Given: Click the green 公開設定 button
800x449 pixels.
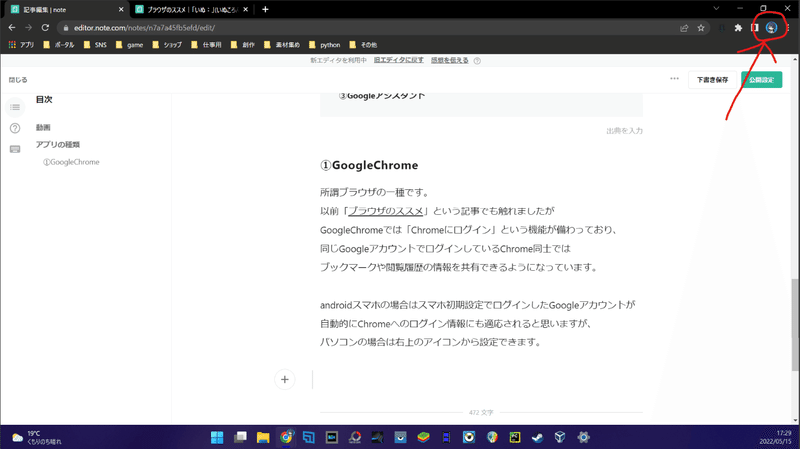Looking at the screenshot, I should pyautogui.click(x=761, y=80).
